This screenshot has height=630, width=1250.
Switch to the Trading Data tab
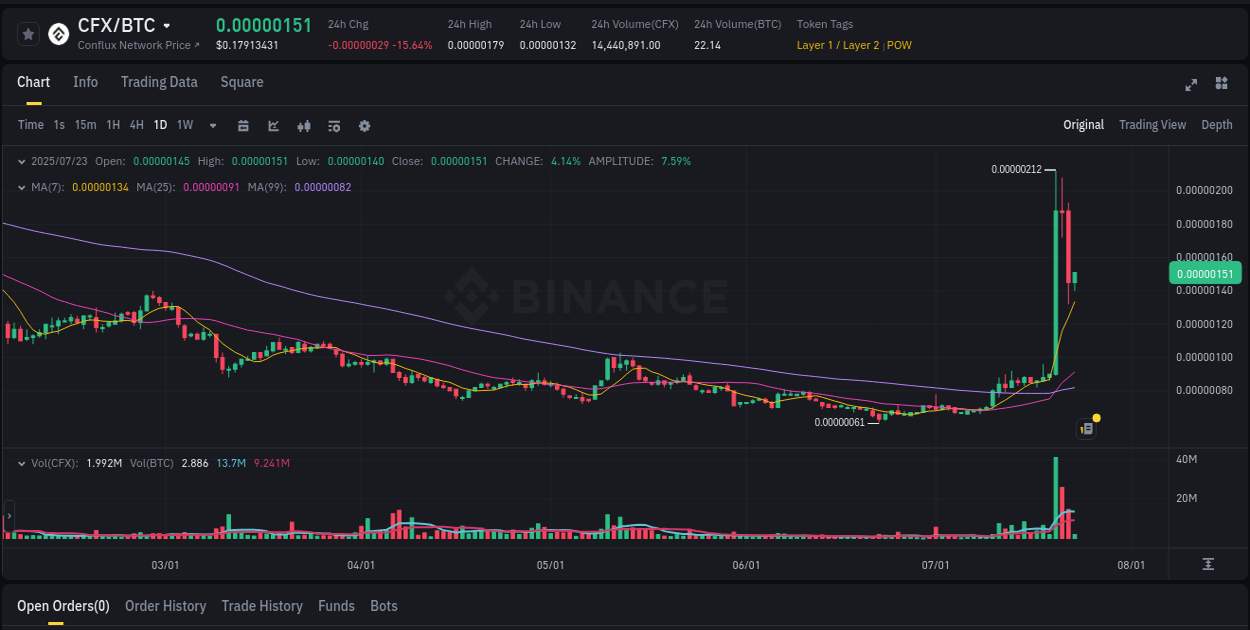tap(159, 82)
